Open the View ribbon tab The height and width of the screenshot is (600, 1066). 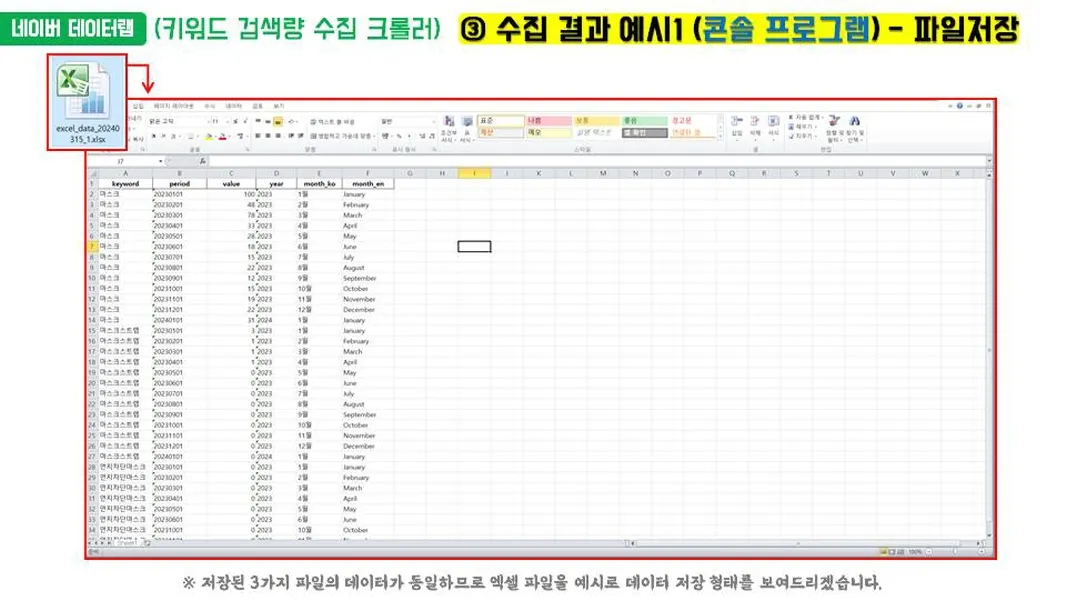279,106
